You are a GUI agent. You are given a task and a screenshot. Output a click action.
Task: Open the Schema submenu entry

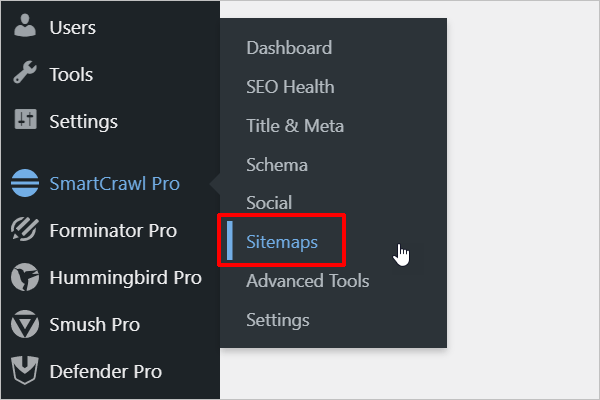pyautogui.click(x=277, y=165)
